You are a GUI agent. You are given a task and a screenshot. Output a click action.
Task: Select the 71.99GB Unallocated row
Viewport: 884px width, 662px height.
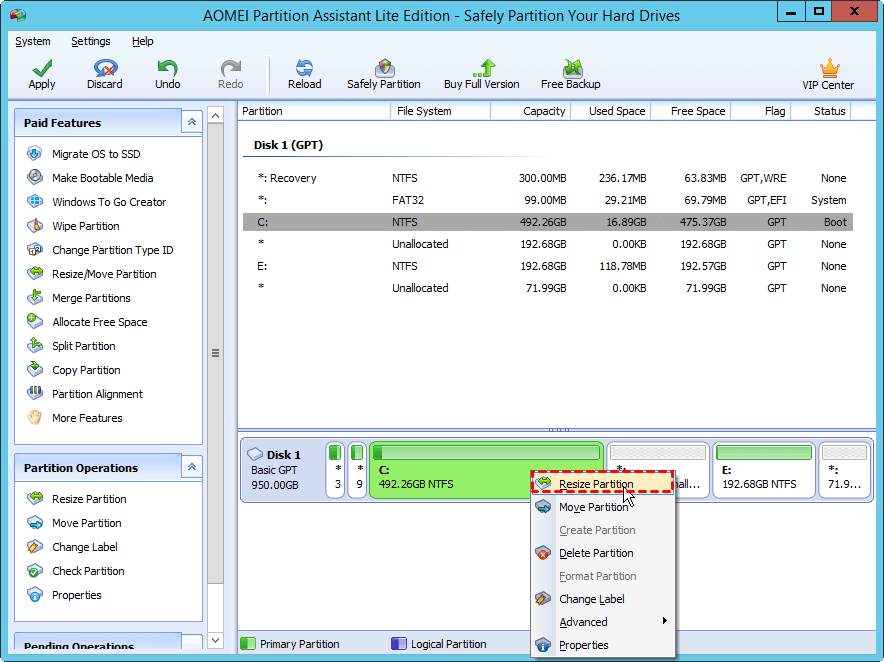point(547,288)
